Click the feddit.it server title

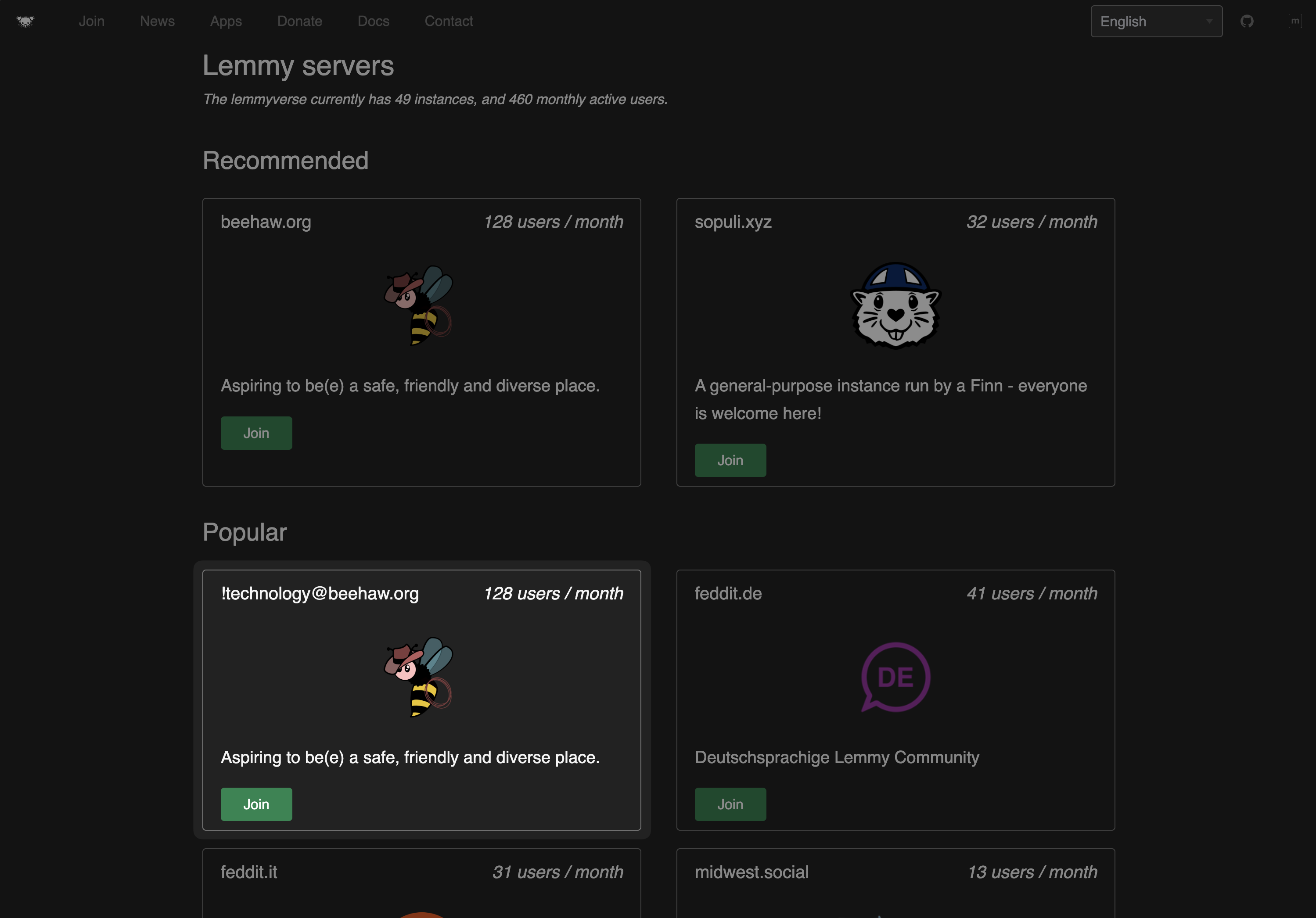249,871
